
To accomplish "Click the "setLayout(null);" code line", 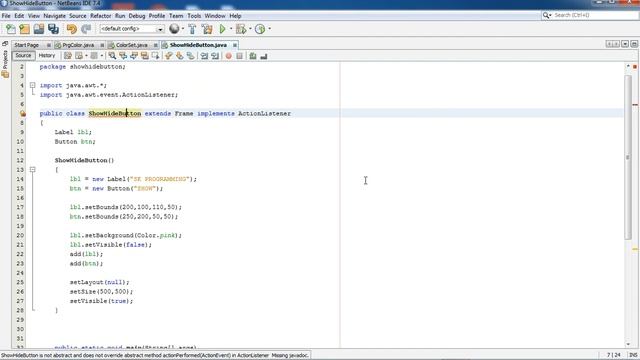I will [99, 282].
